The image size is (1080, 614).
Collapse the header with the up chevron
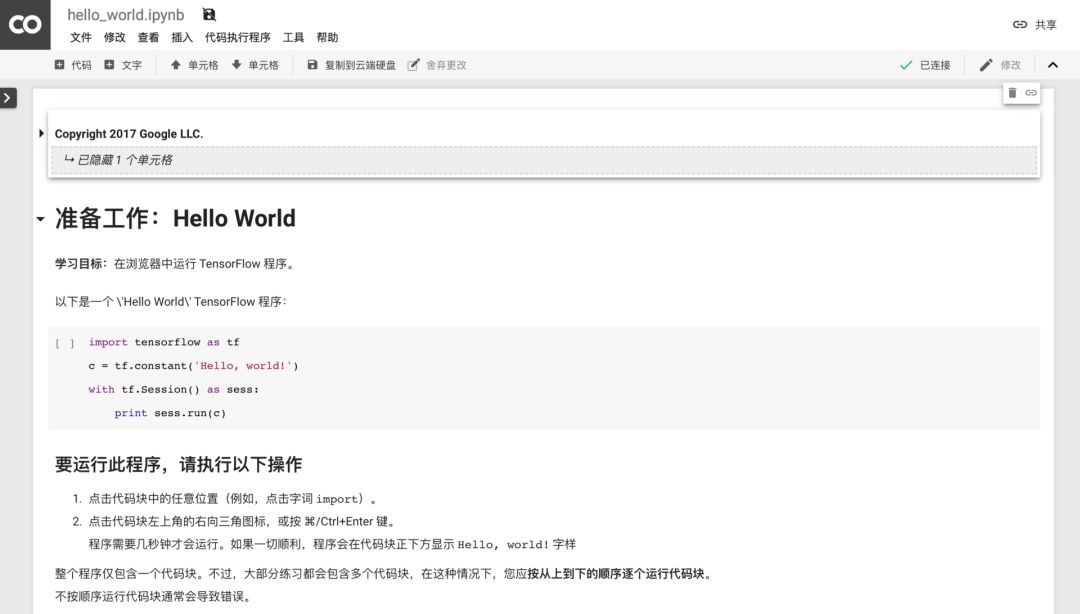(x=1052, y=65)
